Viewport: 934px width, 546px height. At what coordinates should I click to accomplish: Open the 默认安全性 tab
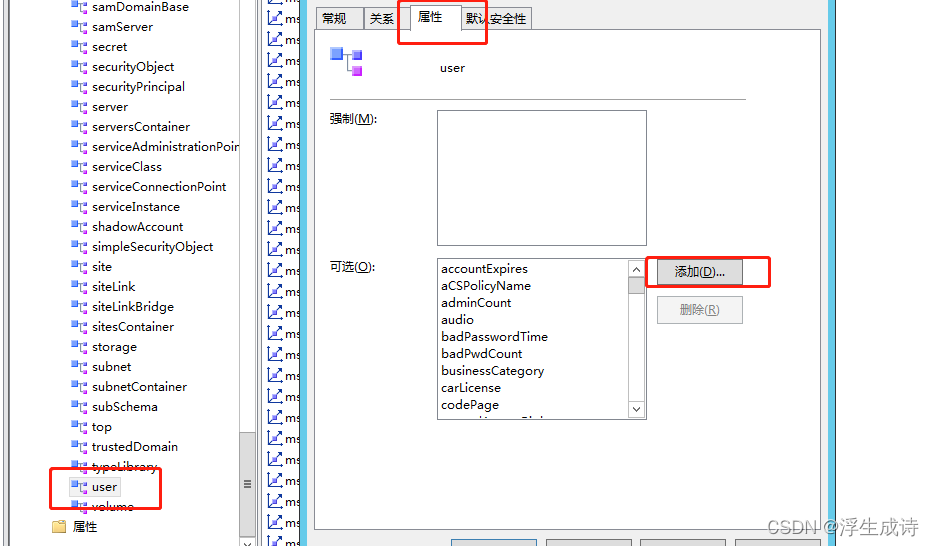click(x=496, y=19)
